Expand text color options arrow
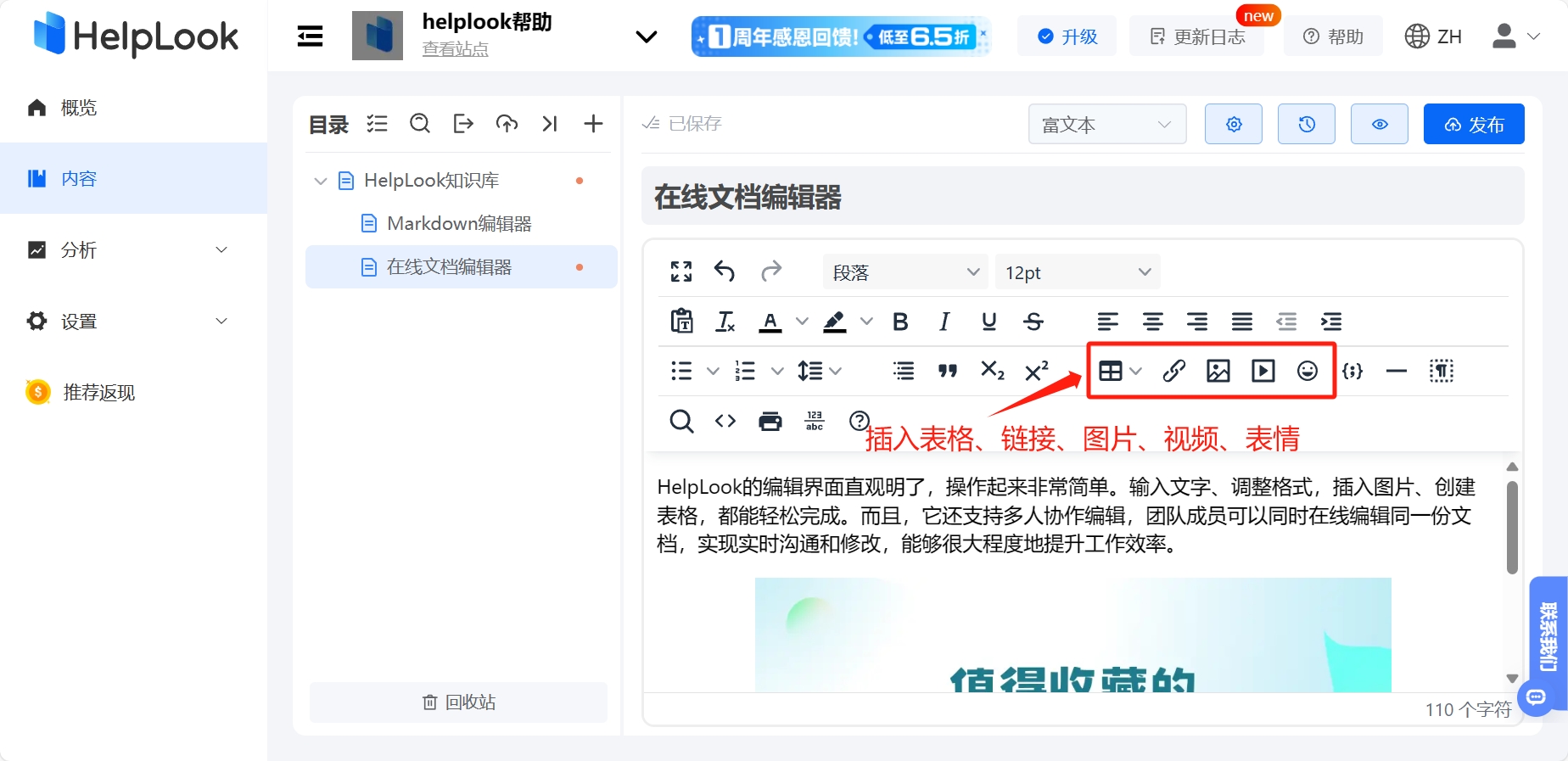The height and width of the screenshot is (761, 1568). pos(802,322)
